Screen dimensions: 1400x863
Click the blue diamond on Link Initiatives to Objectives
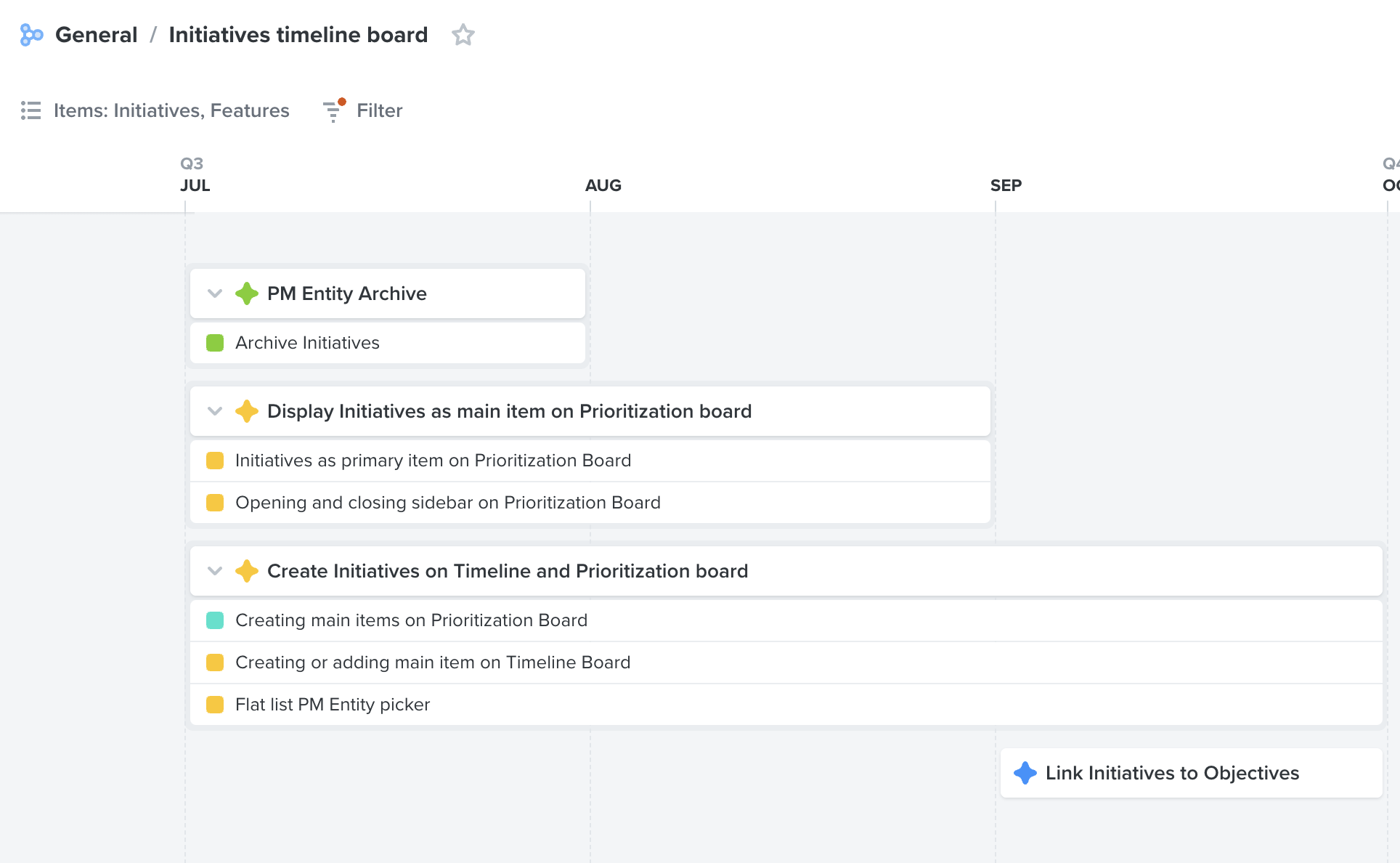coord(1025,773)
